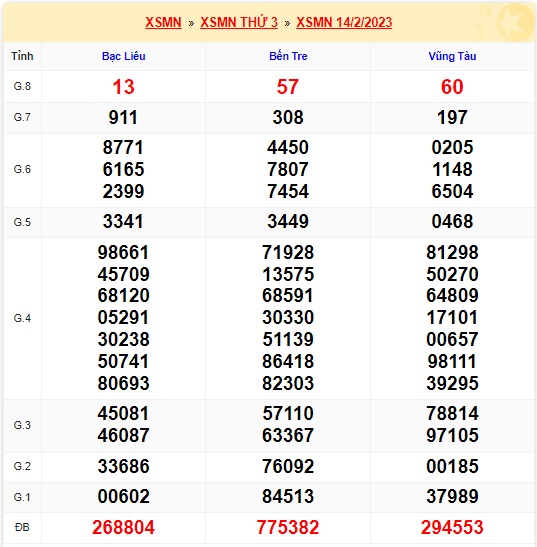Click the Vũng Tàu province link
The height and width of the screenshot is (547, 537).
(x=452, y=56)
